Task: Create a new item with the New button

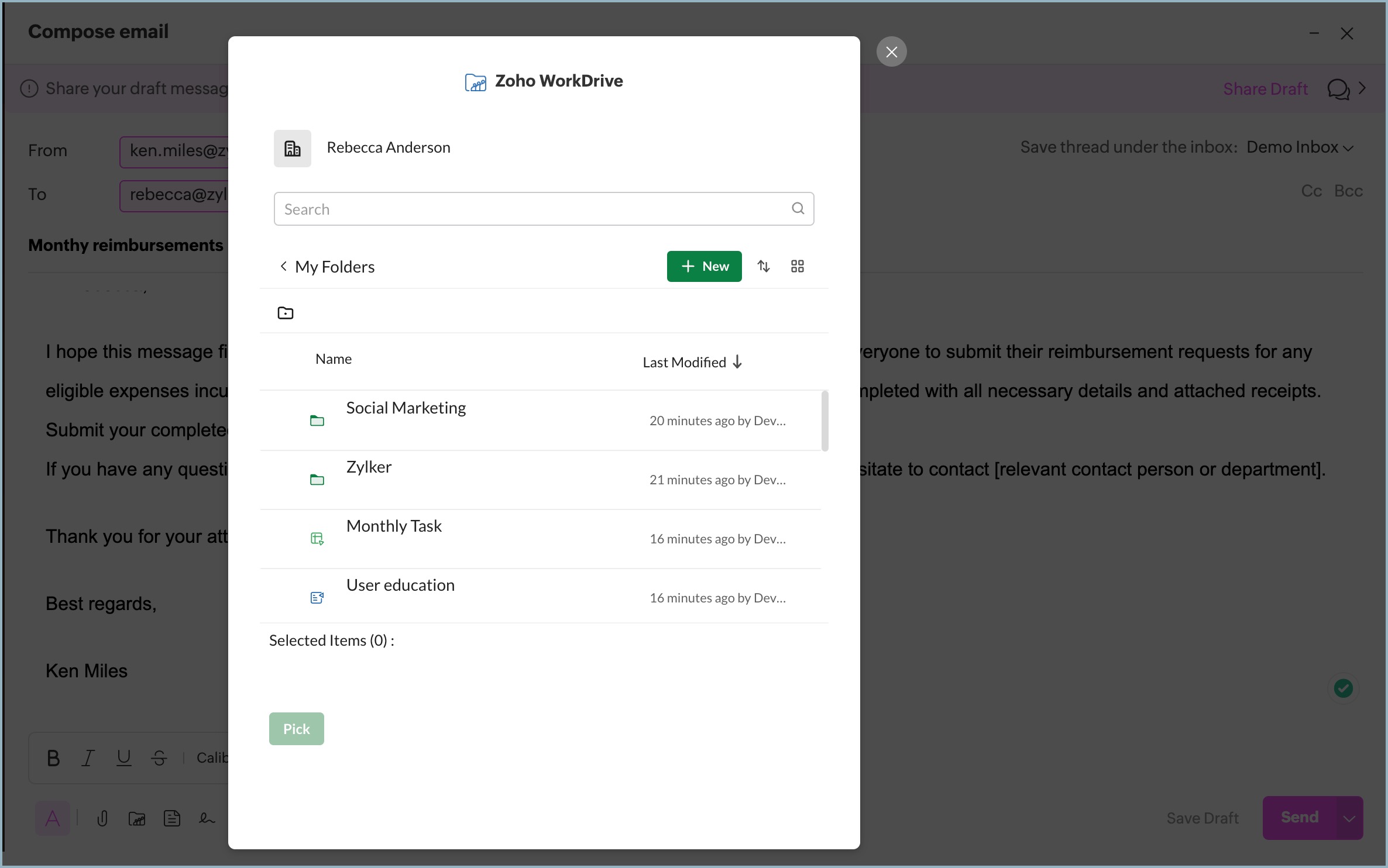Action: [x=704, y=267]
